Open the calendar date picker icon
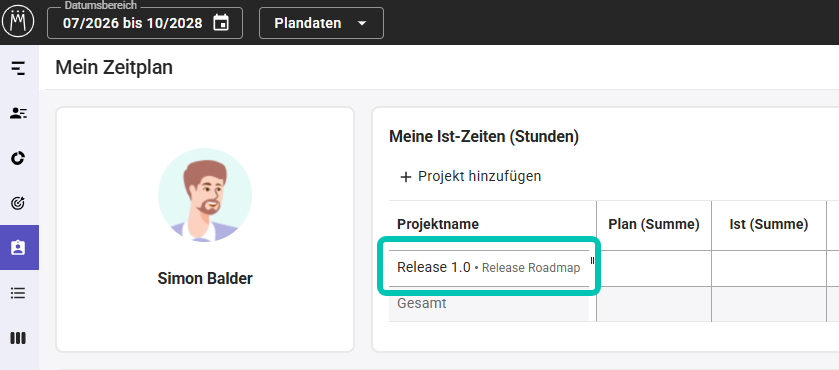Viewport: 839px width, 370px height. pos(221,23)
